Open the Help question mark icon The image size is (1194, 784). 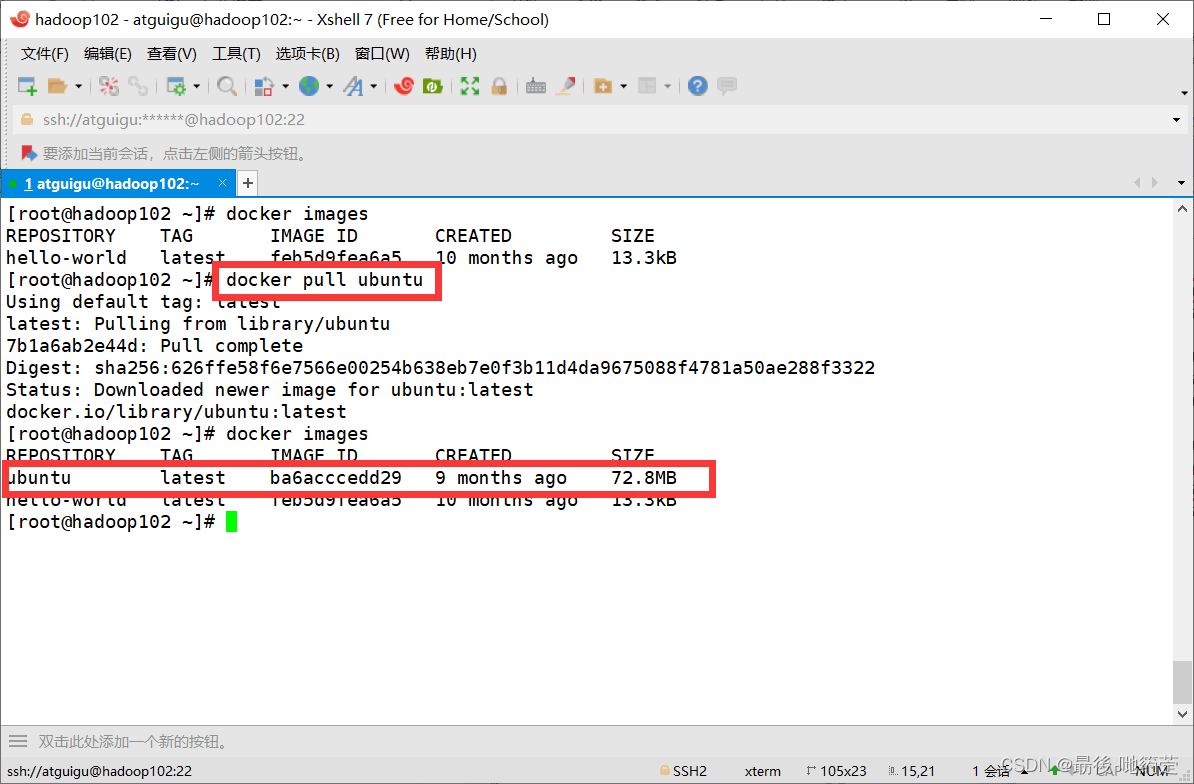(x=698, y=86)
